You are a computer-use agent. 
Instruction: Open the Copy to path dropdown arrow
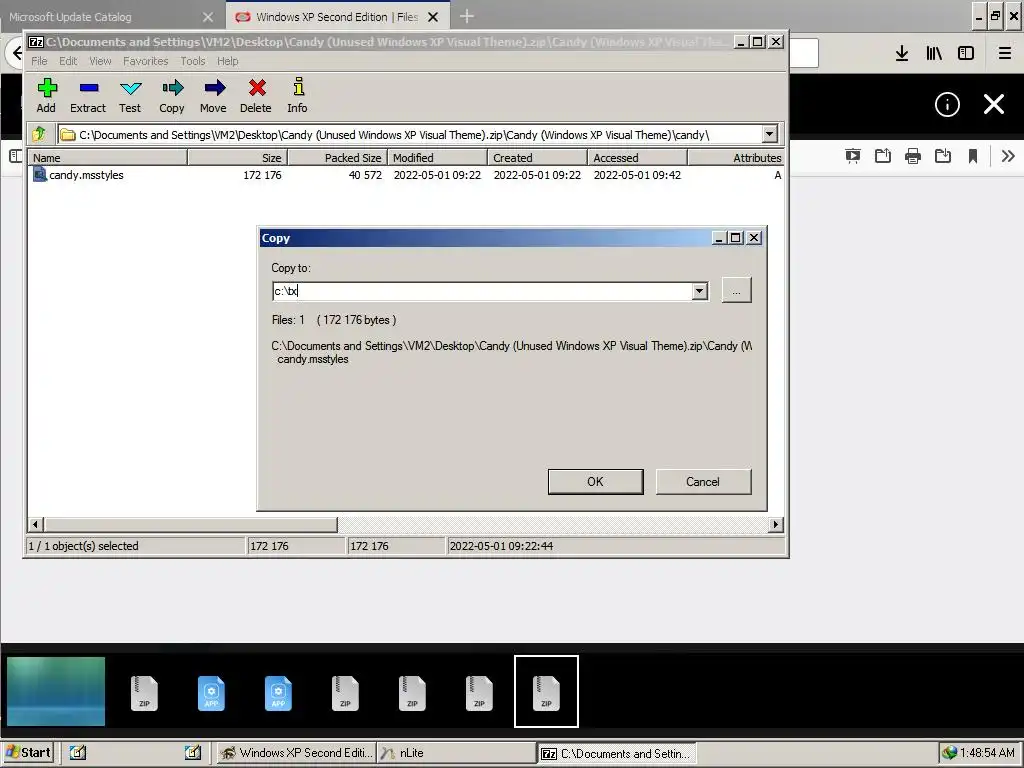click(x=699, y=291)
